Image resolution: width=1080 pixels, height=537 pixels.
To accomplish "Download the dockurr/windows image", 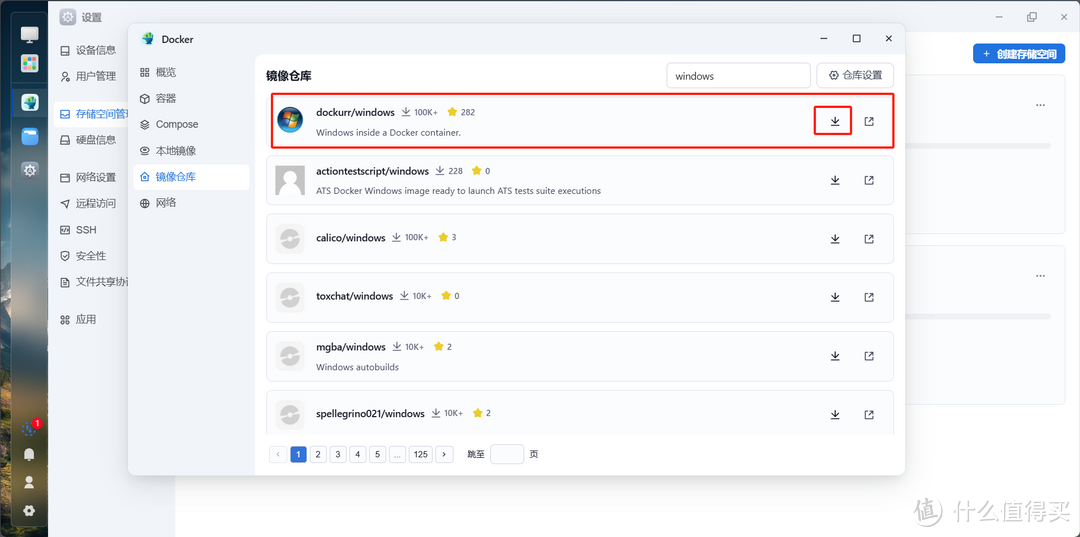I will click(835, 121).
